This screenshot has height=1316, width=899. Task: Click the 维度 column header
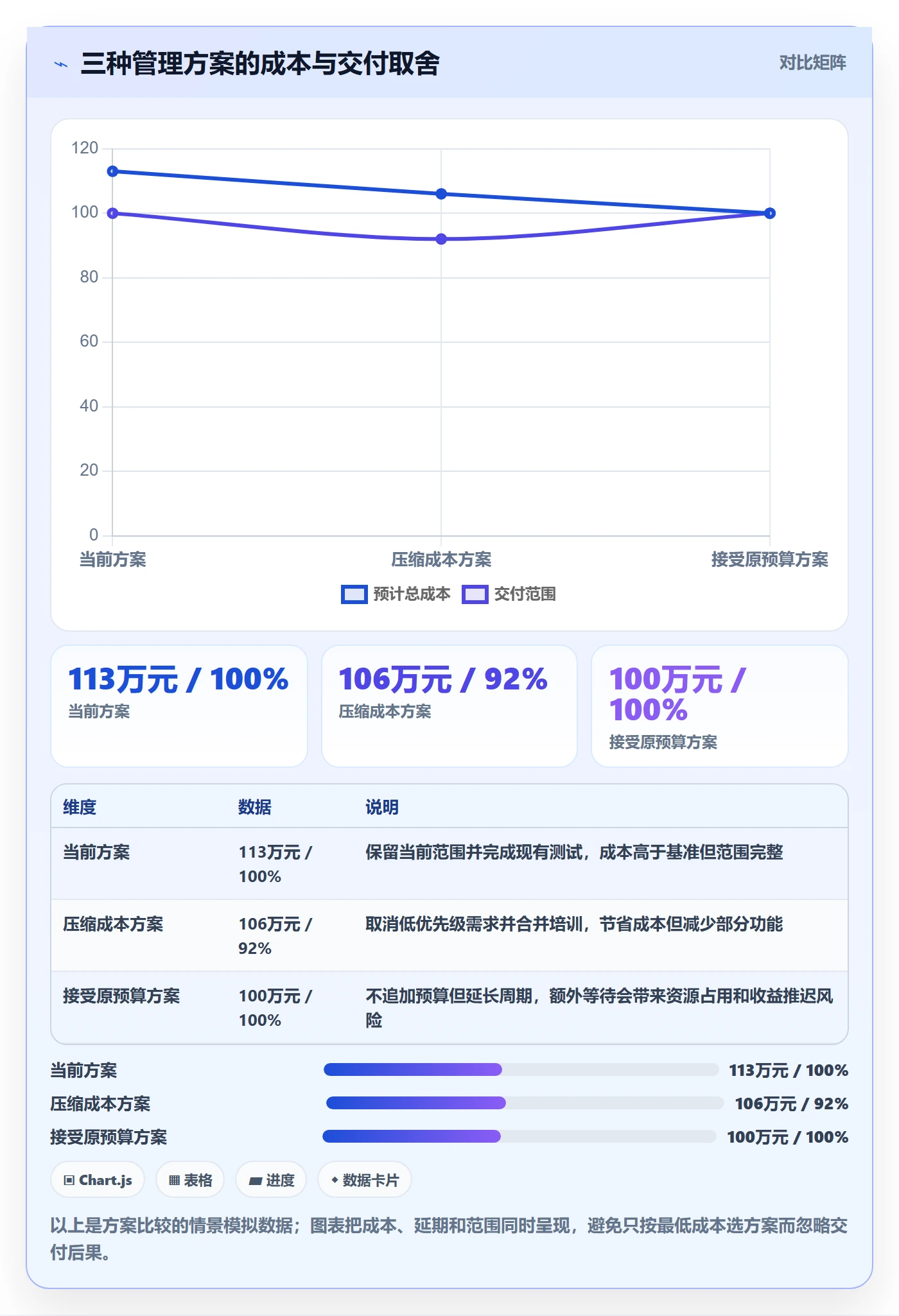(80, 807)
